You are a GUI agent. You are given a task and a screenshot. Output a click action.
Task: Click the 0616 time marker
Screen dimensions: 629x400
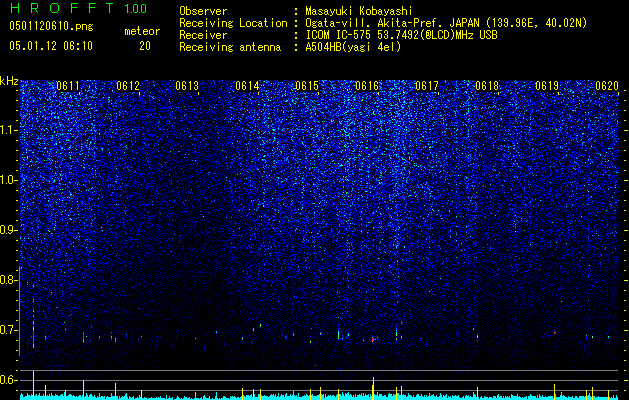(x=367, y=86)
